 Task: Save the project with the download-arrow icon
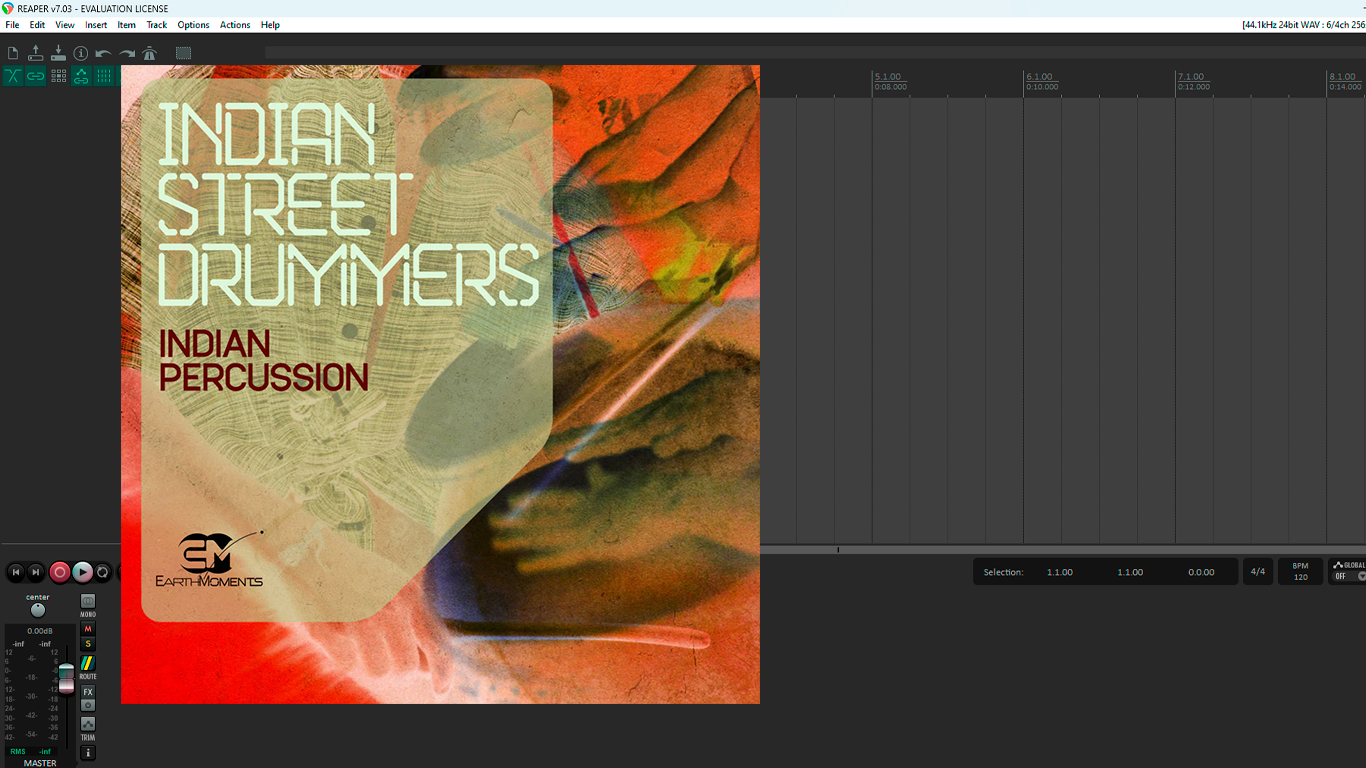coord(58,53)
